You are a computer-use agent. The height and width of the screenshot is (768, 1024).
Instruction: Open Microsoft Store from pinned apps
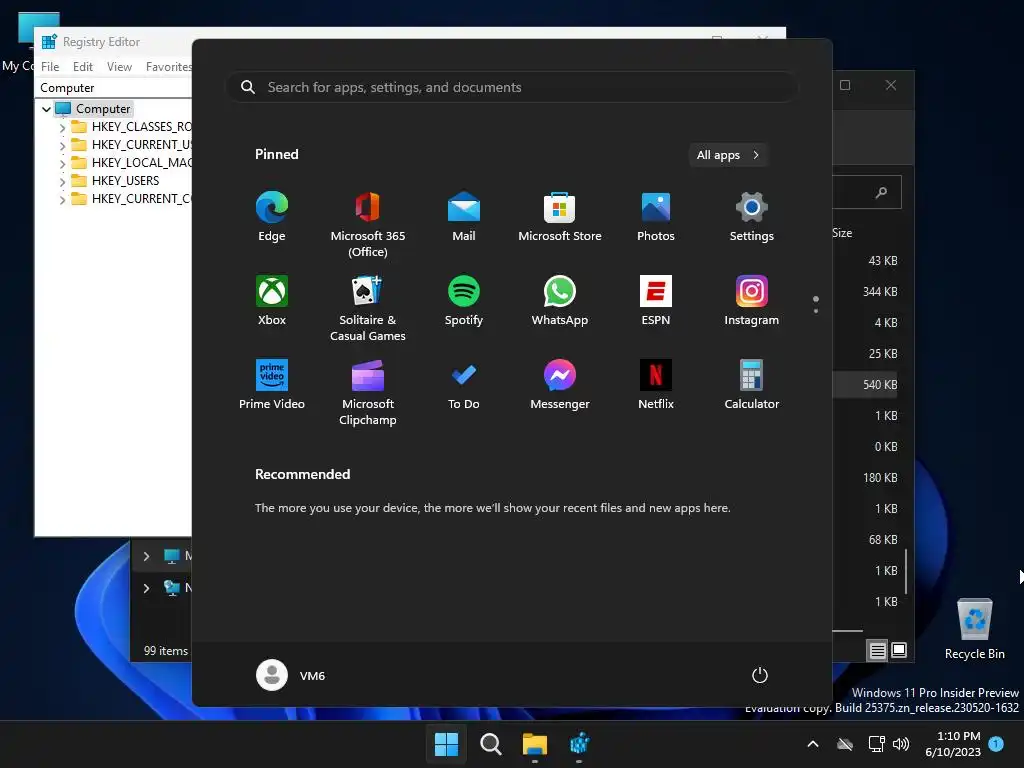(560, 217)
